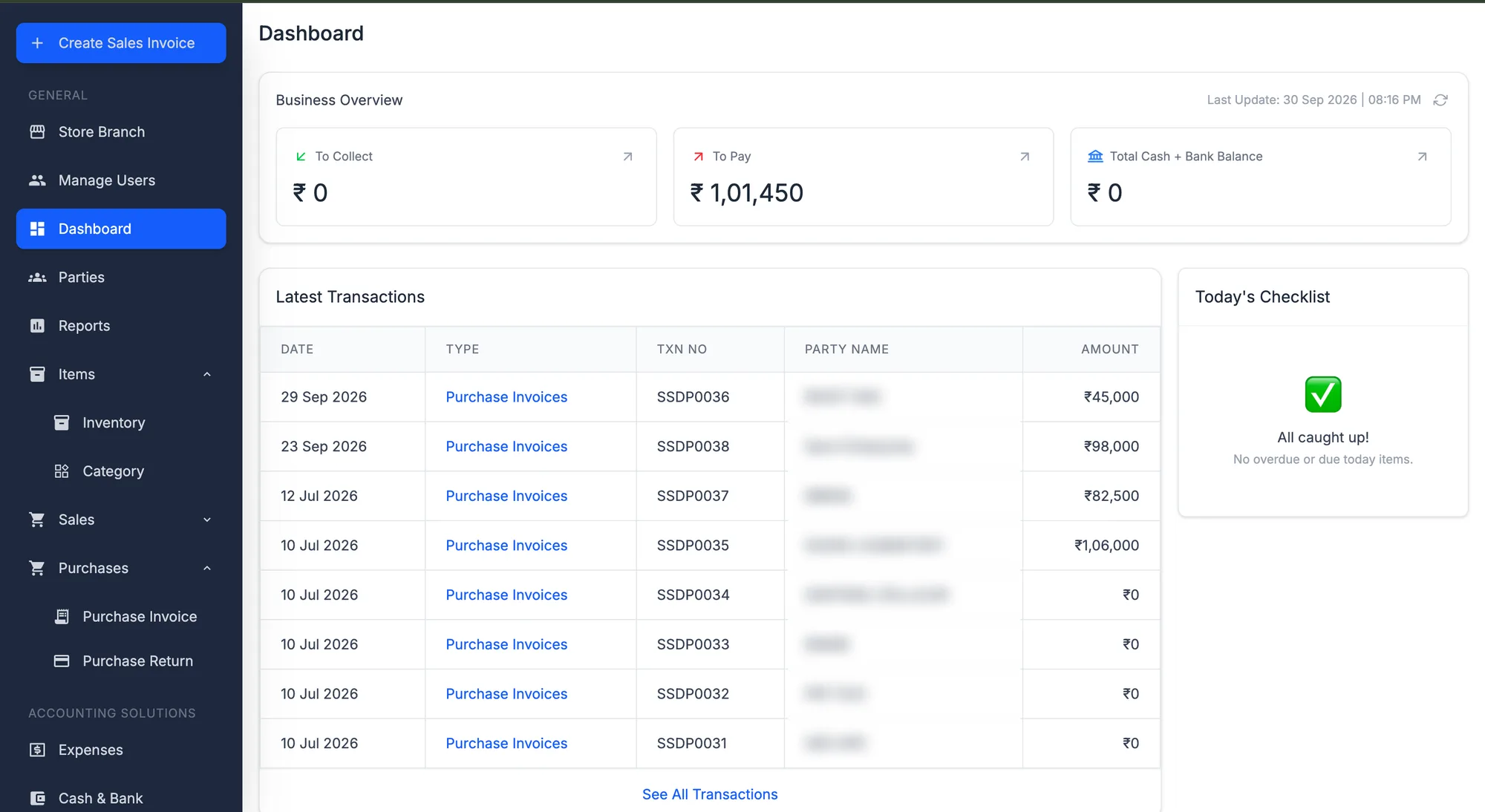Open Purchase Invoices link for SSDP0032
Screen dimensions: 1485x812
506,694
